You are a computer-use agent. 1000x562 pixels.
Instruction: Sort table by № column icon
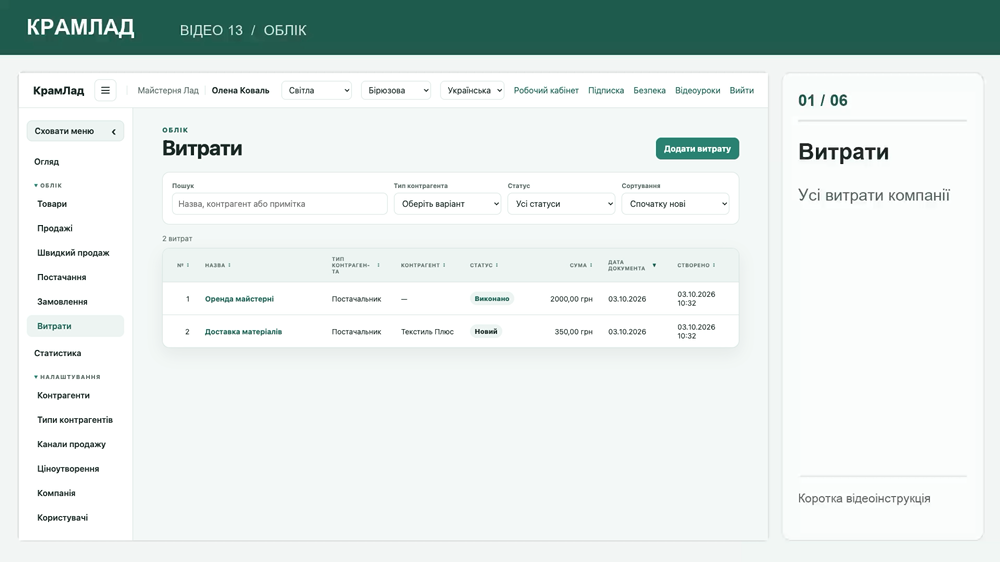pyautogui.click(x=188, y=265)
